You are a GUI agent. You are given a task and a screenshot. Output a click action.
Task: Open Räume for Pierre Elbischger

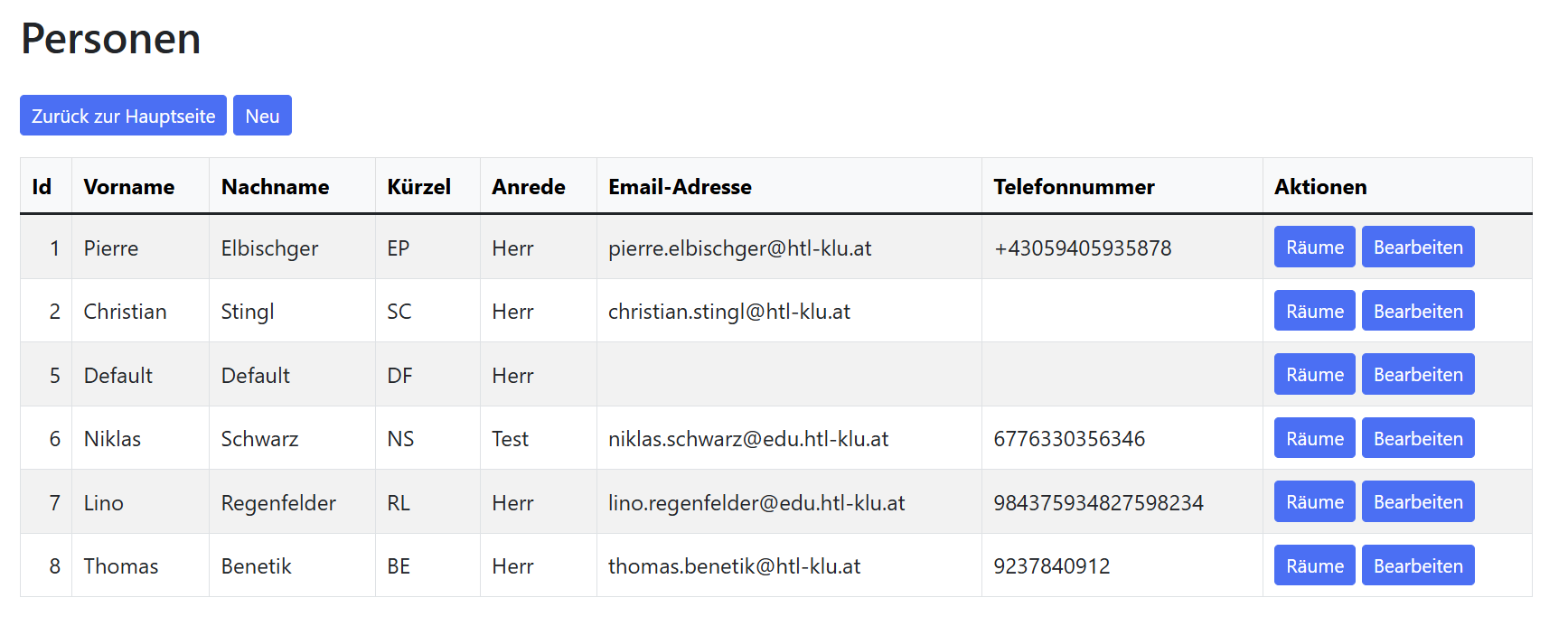coord(1314,247)
